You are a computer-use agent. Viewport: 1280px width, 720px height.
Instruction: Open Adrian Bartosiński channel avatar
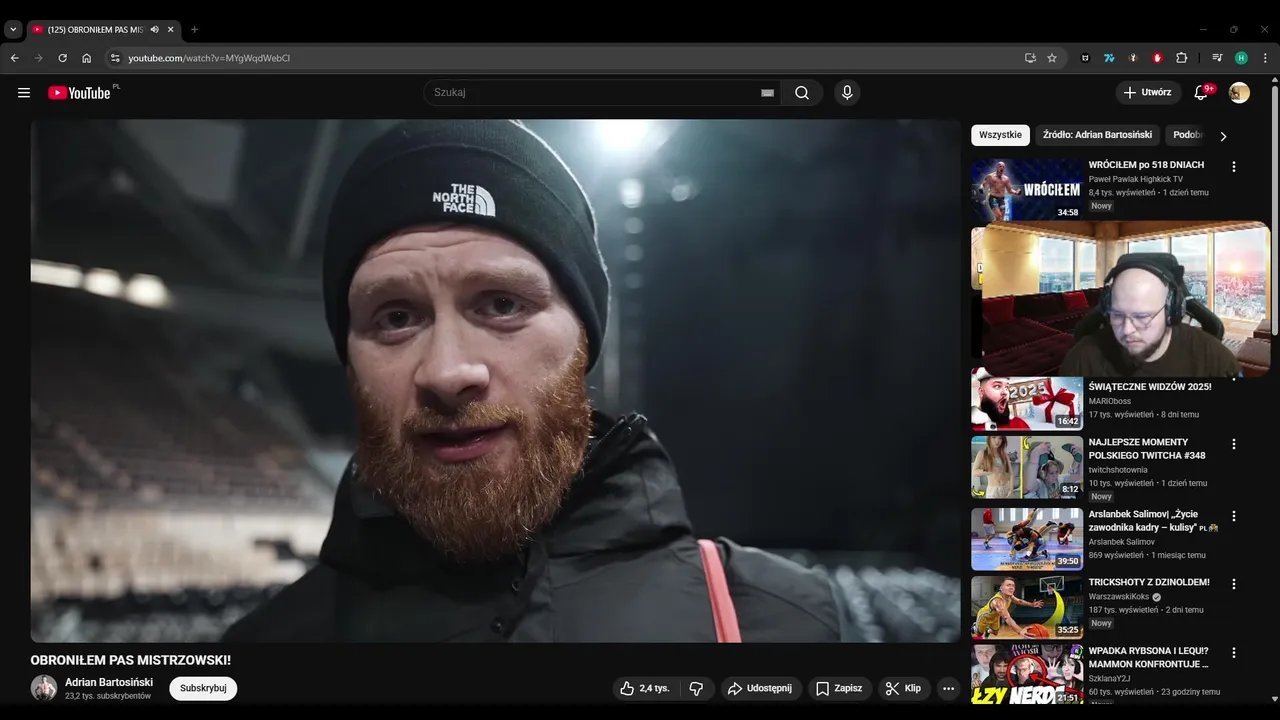[x=44, y=688]
